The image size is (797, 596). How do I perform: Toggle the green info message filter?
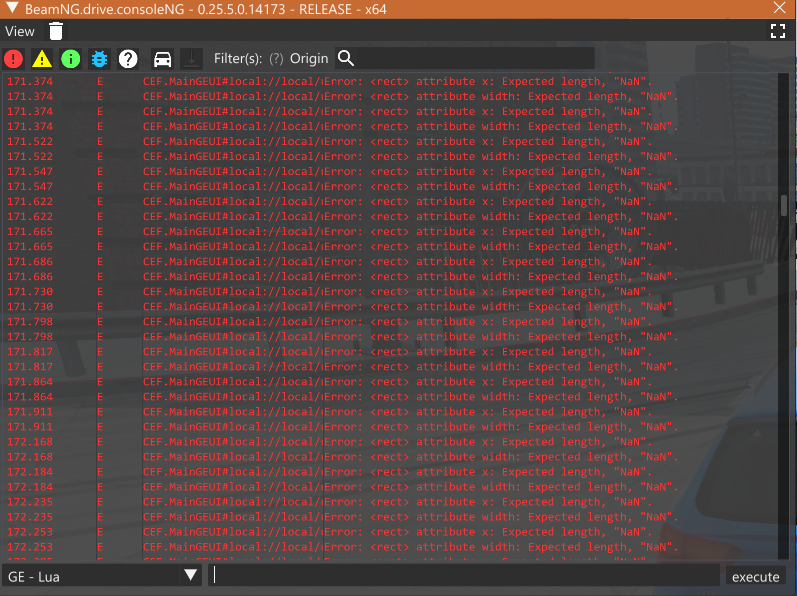tap(71, 59)
